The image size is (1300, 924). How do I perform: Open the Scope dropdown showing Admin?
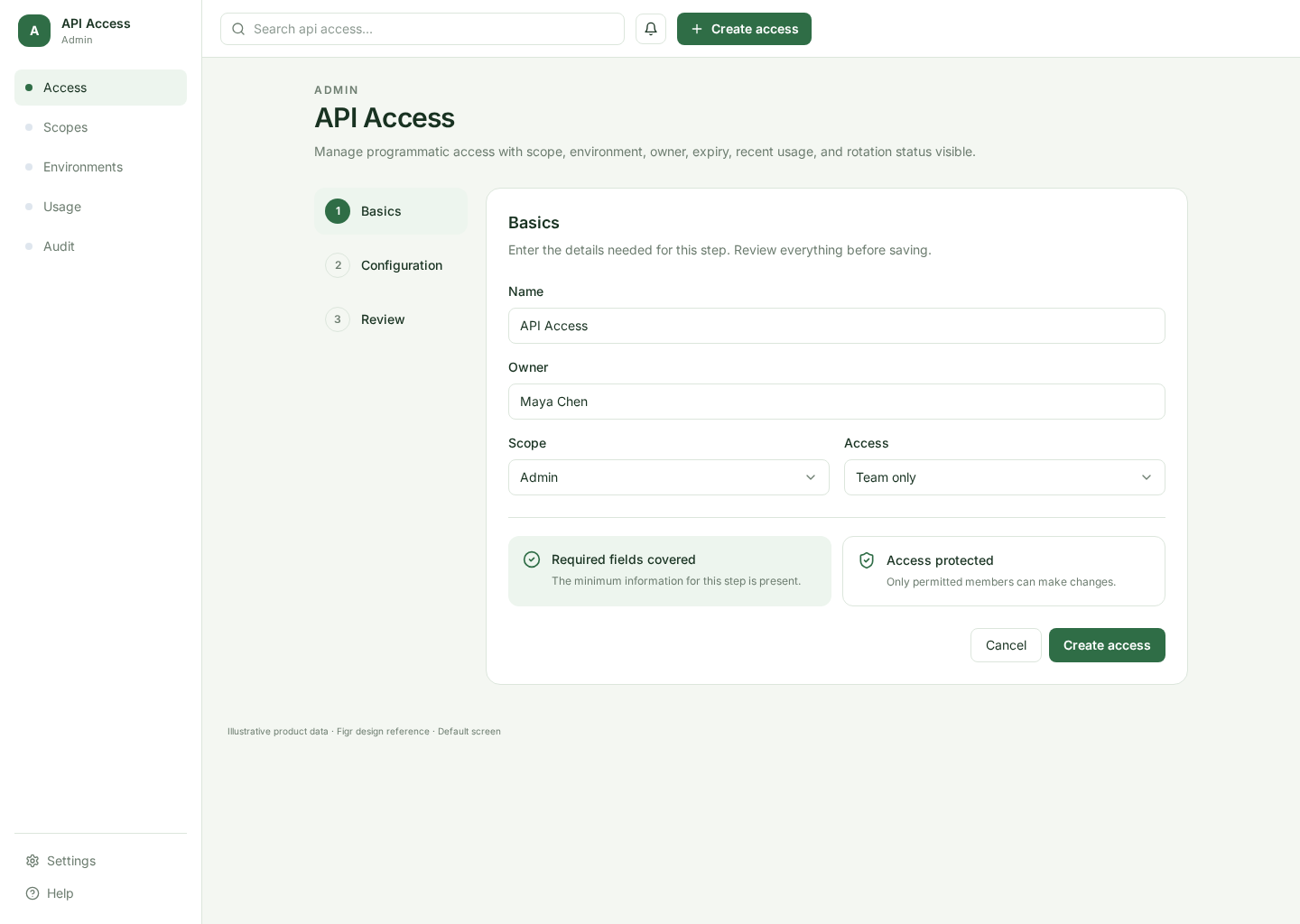pyautogui.click(x=669, y=477)
